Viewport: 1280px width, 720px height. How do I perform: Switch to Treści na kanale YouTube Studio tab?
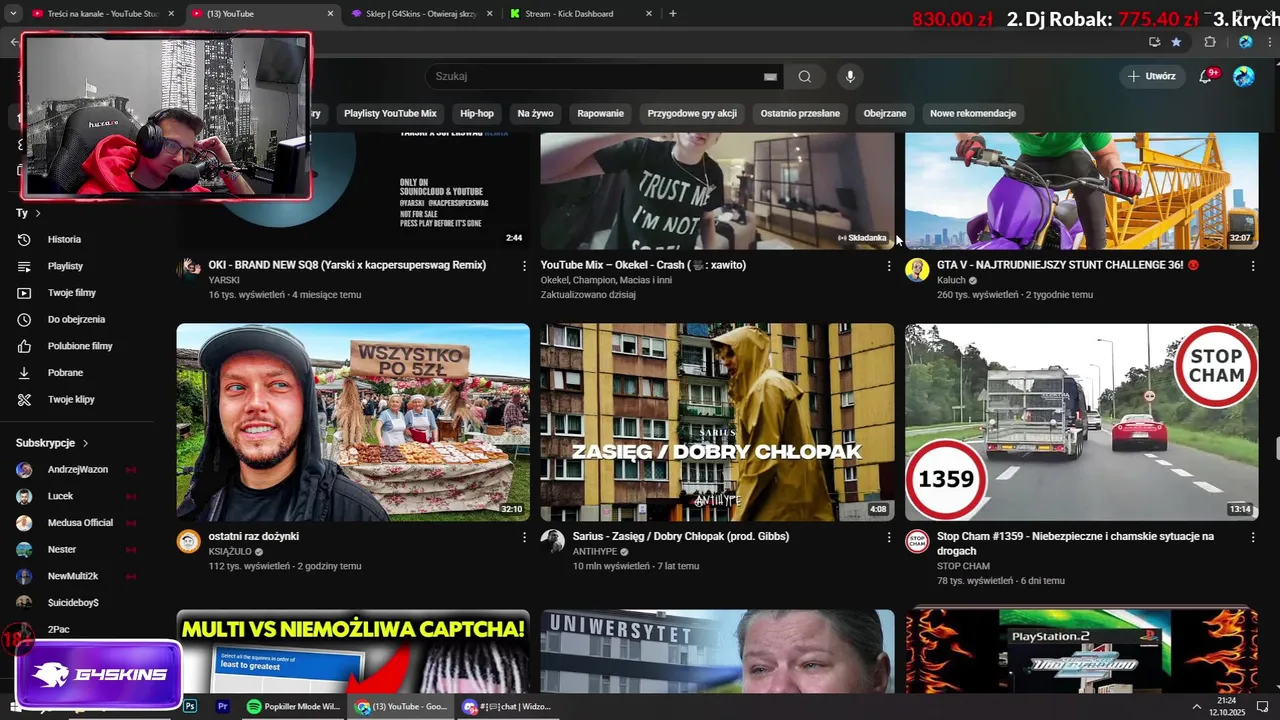pyautogui.click(x=105, y=14)
